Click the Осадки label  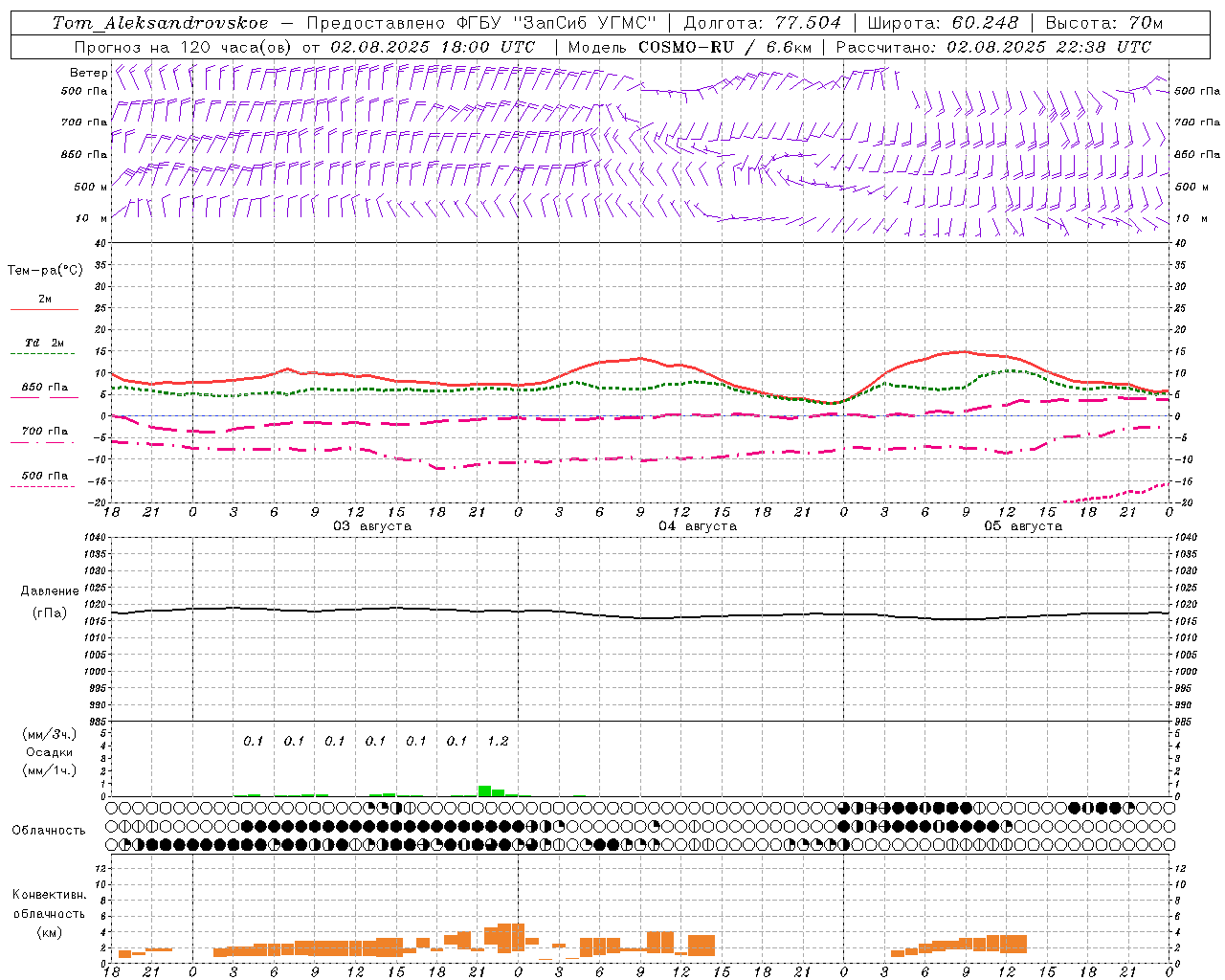pyautogui.click(x=50, y=752)
